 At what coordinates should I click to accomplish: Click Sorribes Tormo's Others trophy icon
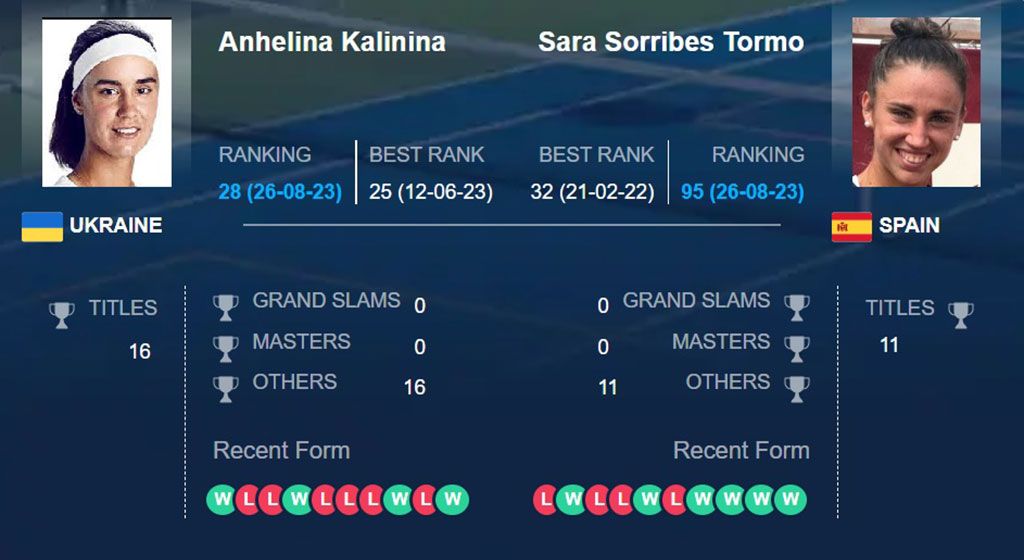click(x=797, y=389)
